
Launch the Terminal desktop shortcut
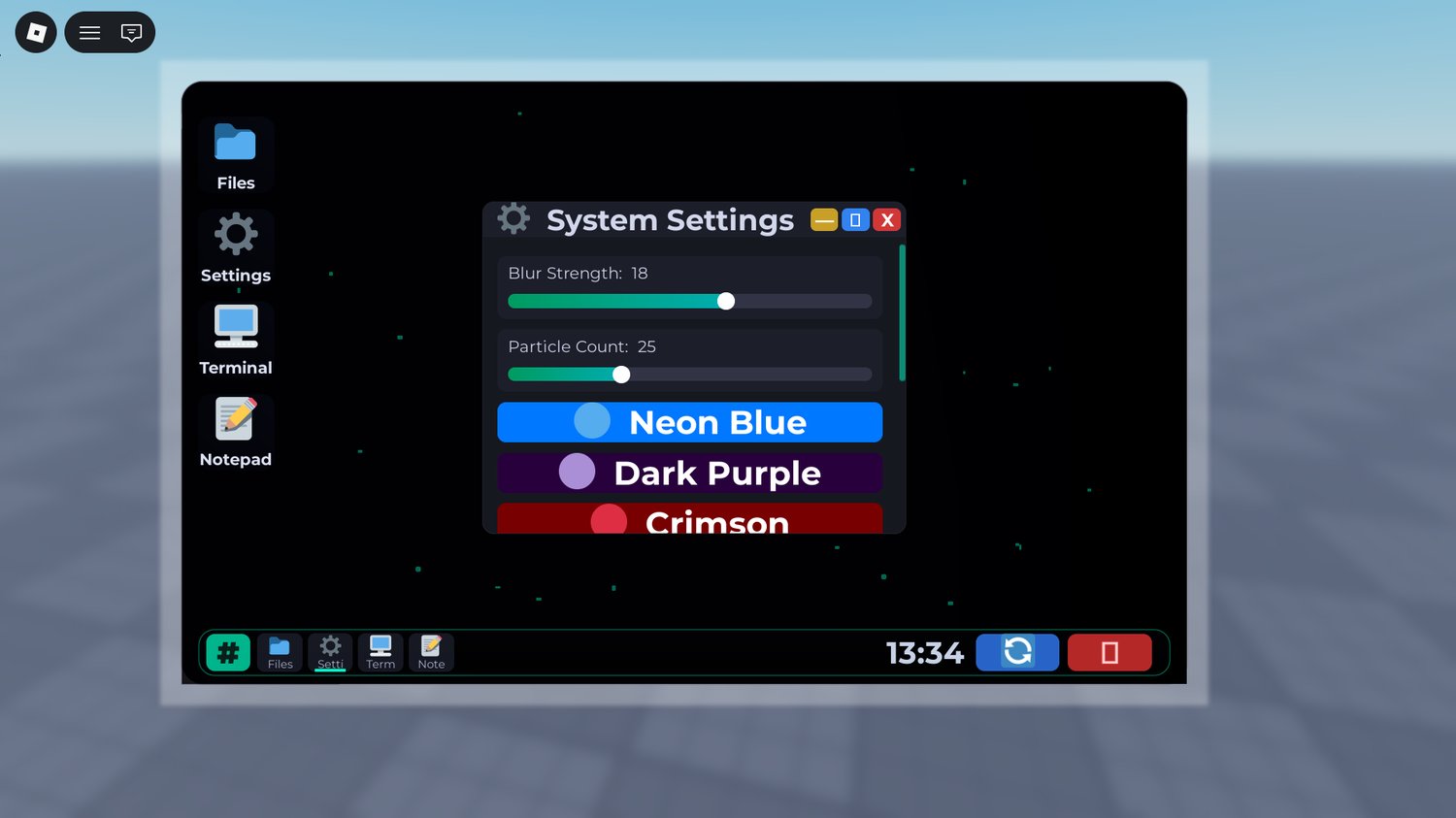click(236, 340)
